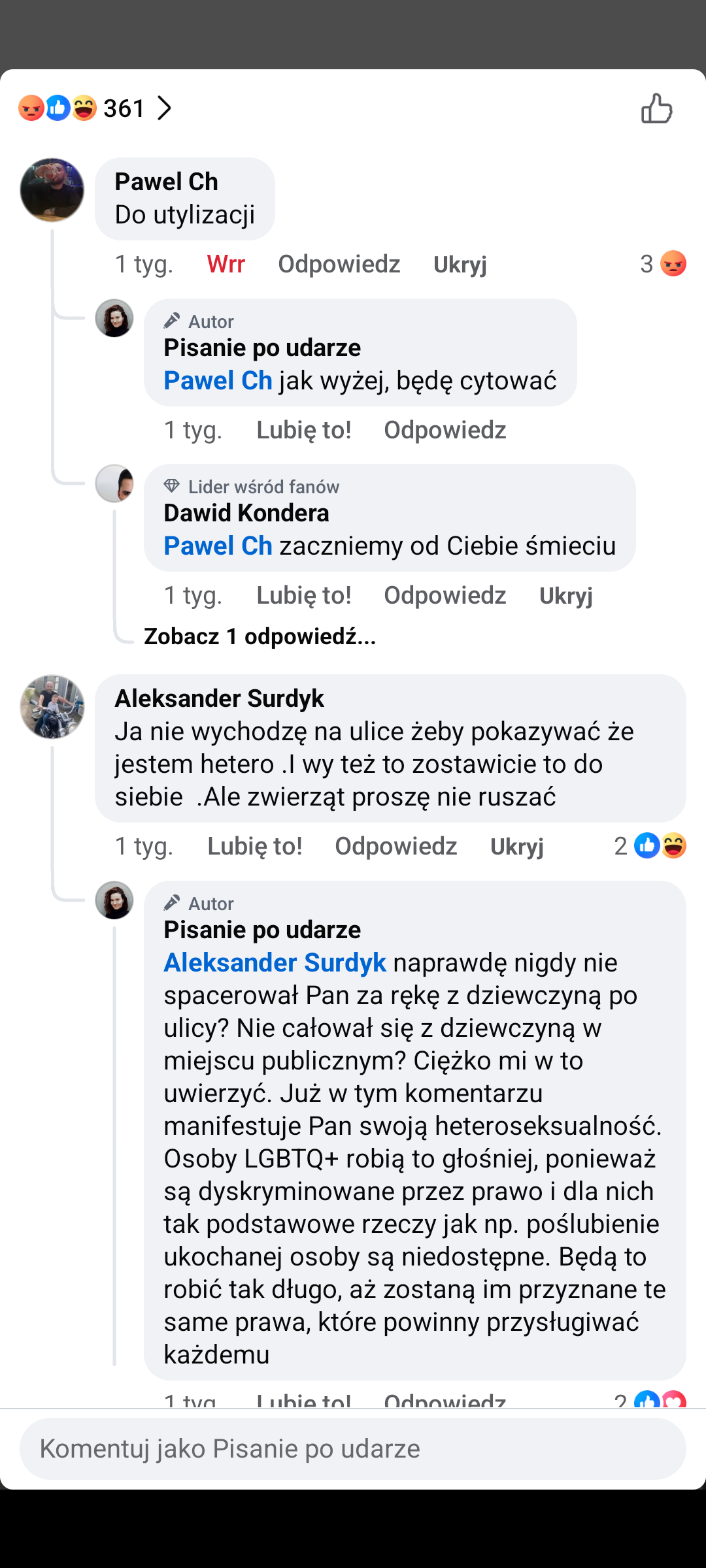Hide Pawel Ch's comment with Ukryj
The width and height of the screenshot is (706, 1568).
(460, 264)
